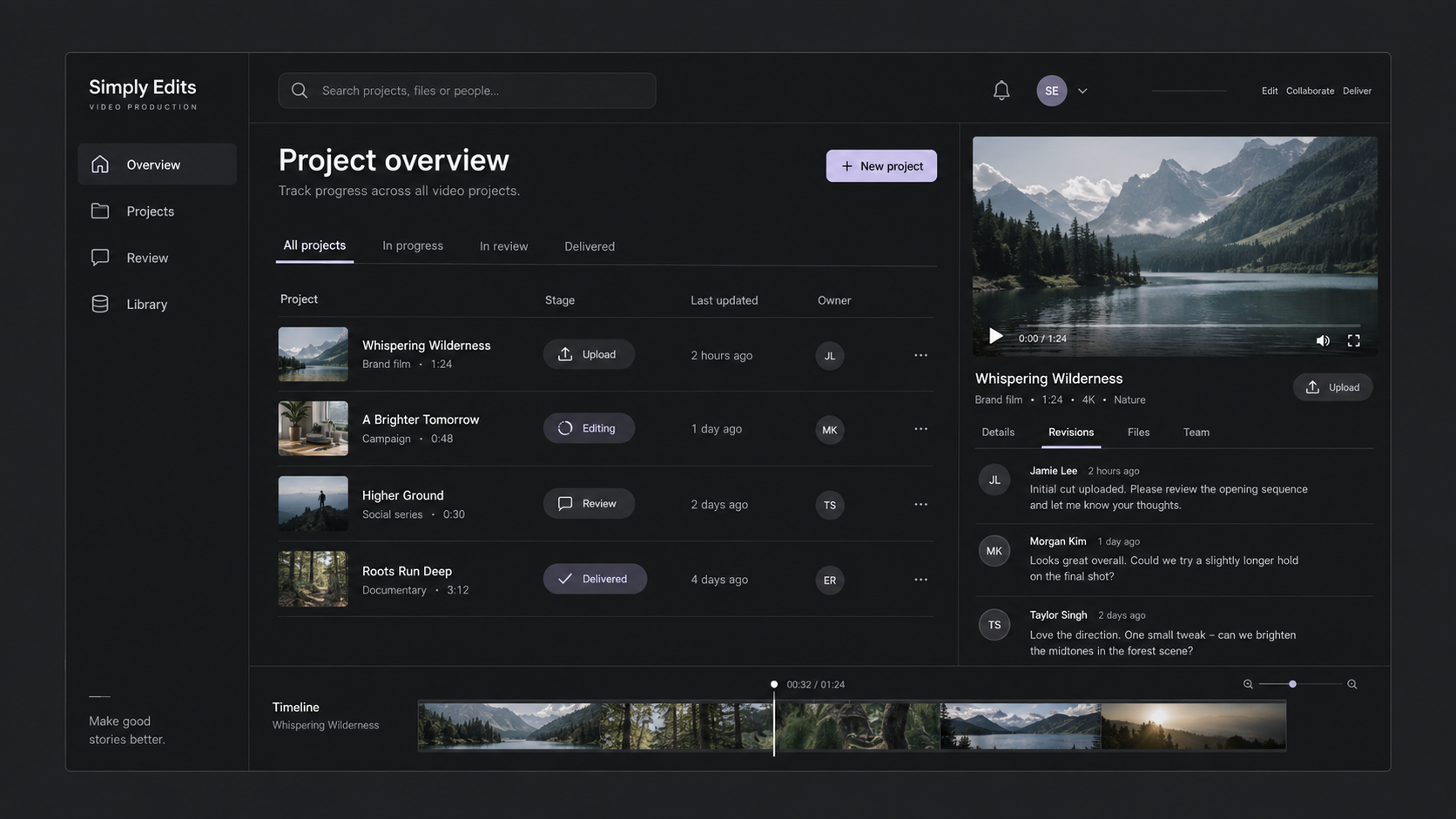Click the Project column header
The image size is (1456, 819).
point(299,299)
